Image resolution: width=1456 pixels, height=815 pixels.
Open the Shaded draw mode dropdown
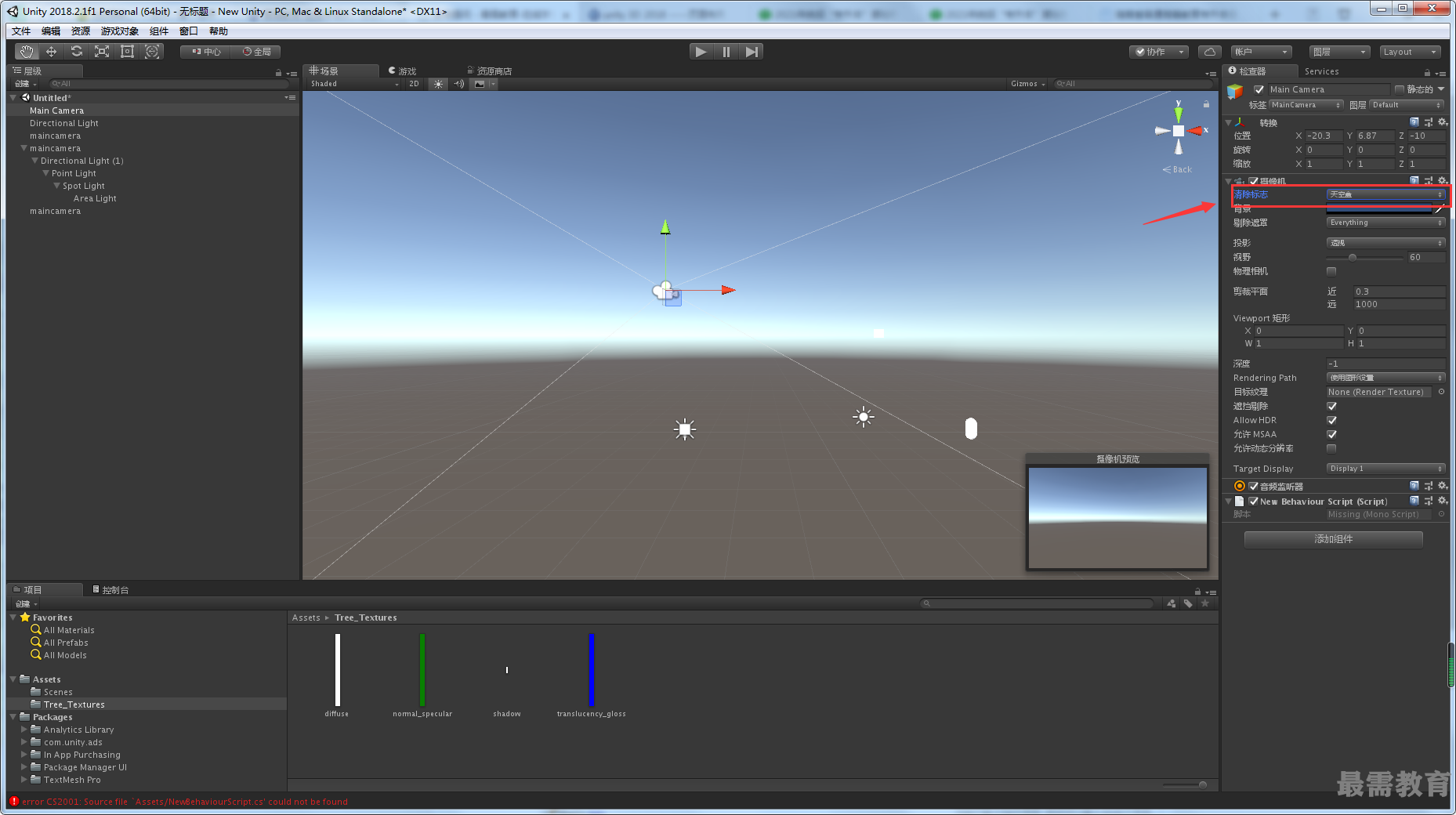tap(354, 84)
